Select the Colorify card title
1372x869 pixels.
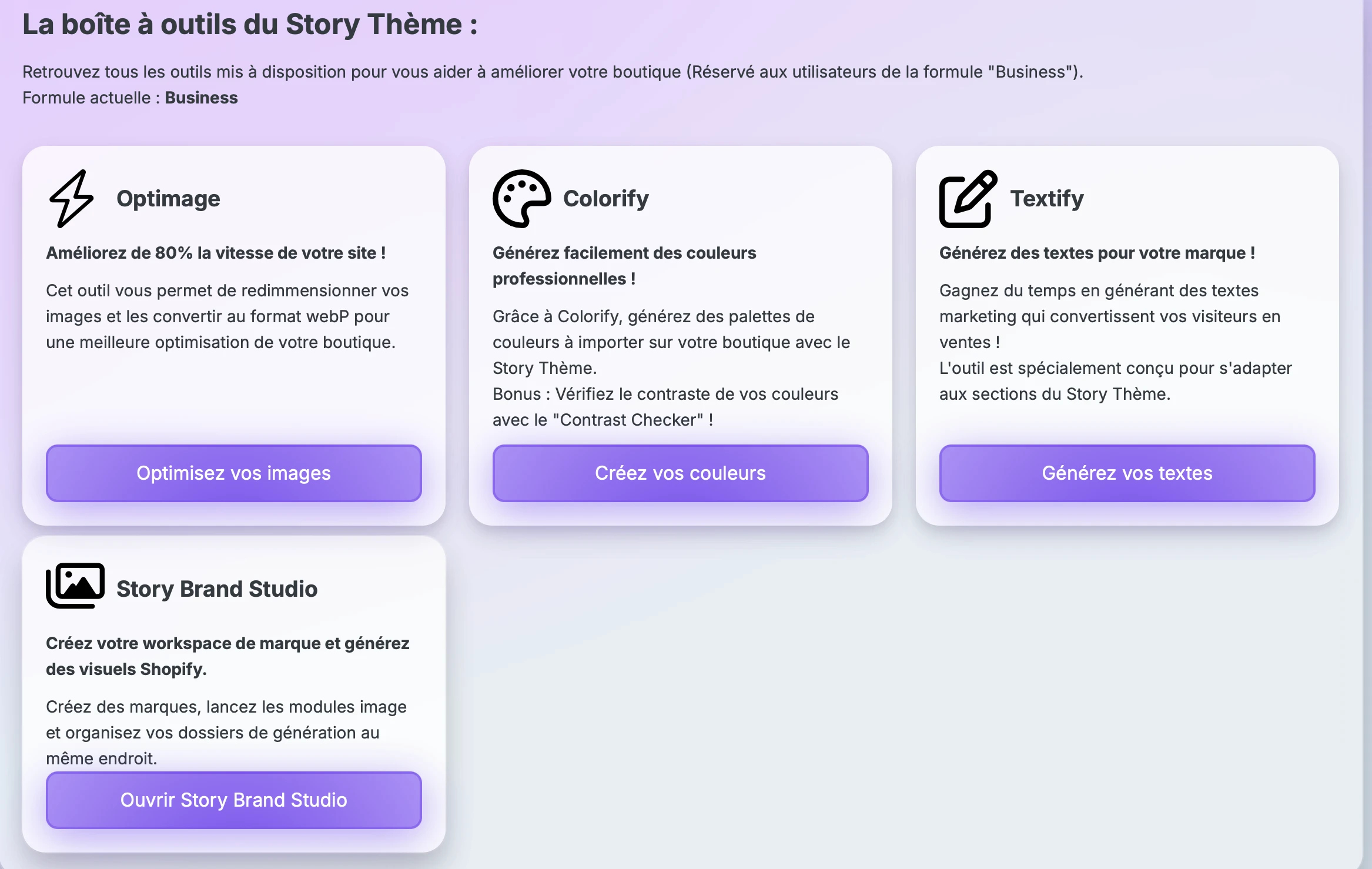pyautogui.click(x=605, y=199)
